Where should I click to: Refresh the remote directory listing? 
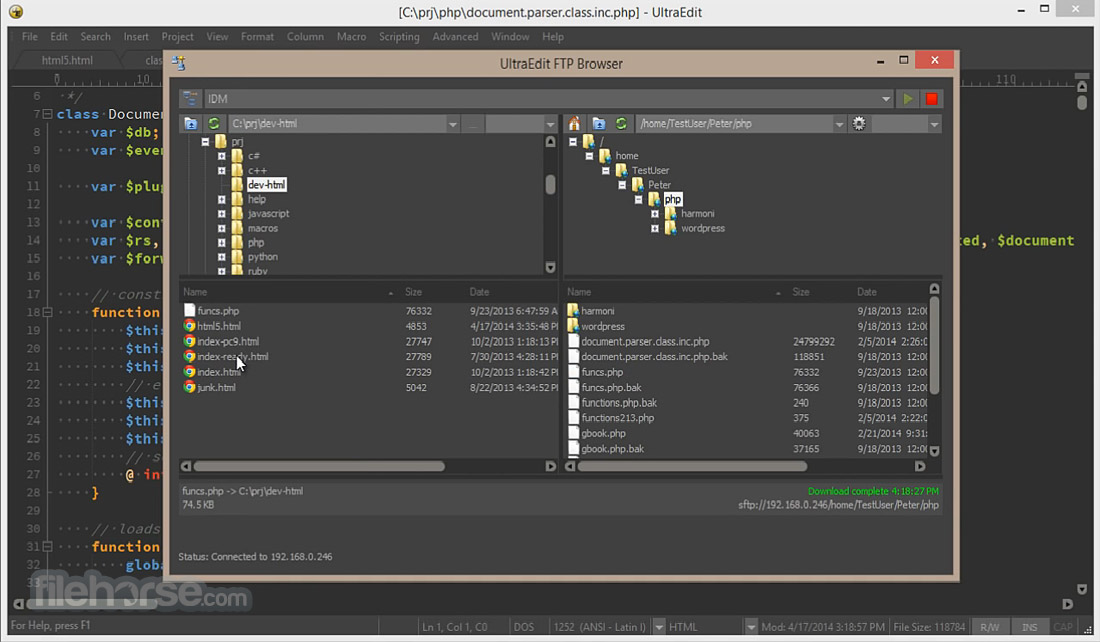(621, 123)
